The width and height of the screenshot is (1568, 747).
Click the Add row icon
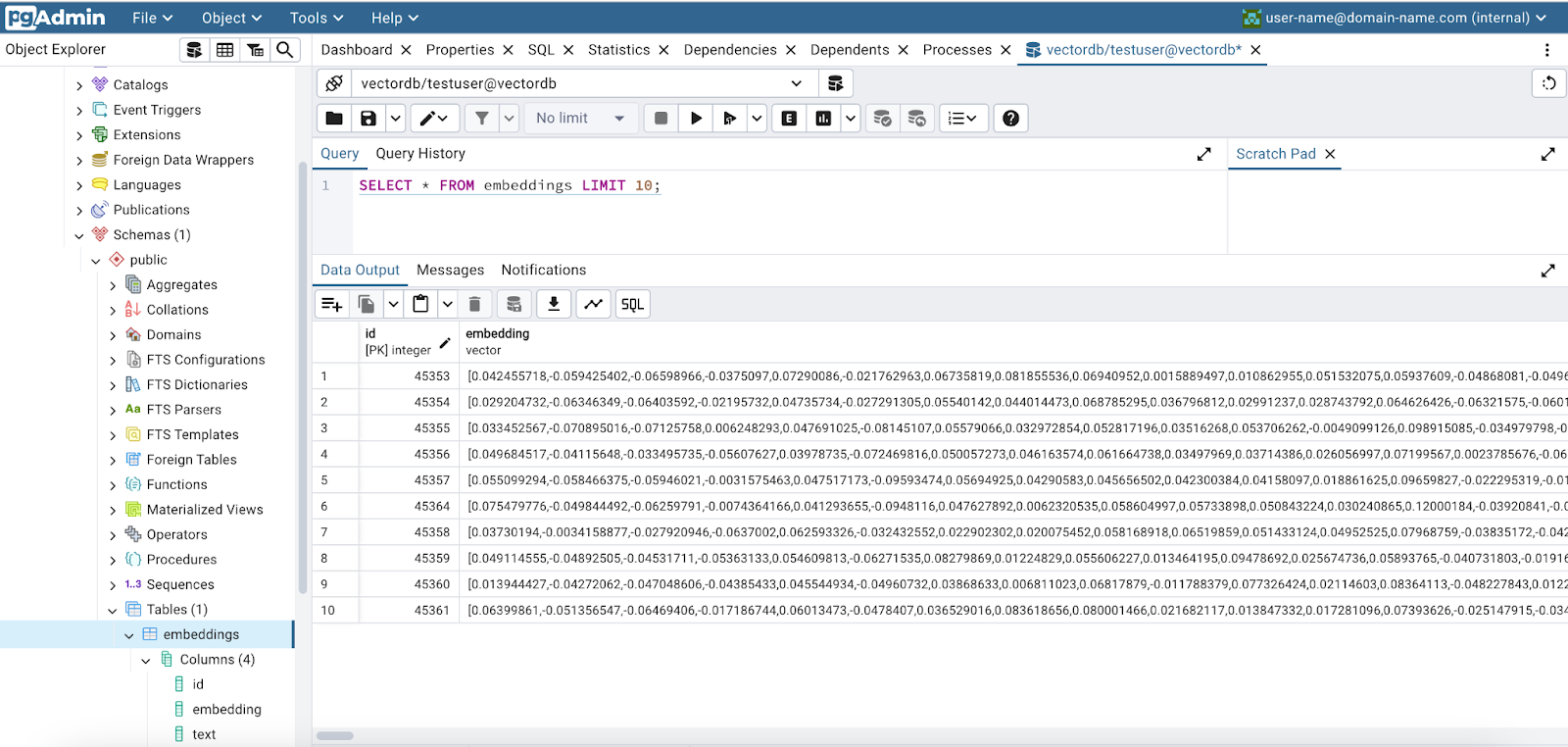(332, 304)
